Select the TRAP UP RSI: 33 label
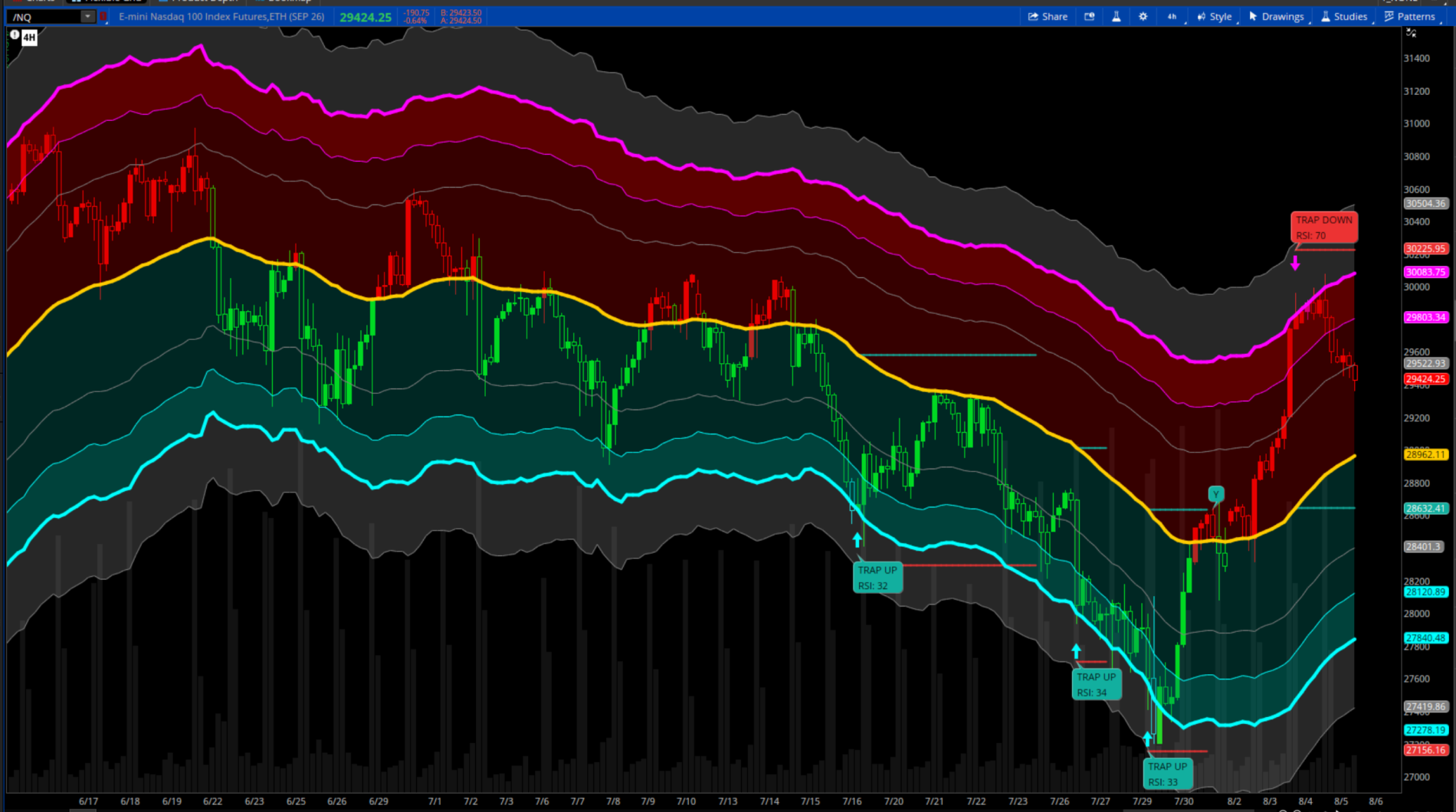The image size is (1456, 812). pyautogui.click(x=1167, y=774)
